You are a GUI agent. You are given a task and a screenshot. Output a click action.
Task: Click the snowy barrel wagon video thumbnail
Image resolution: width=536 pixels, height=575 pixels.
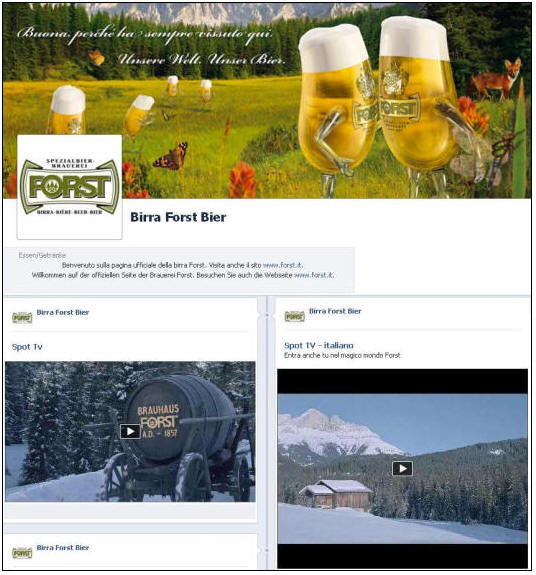point(130,432)
